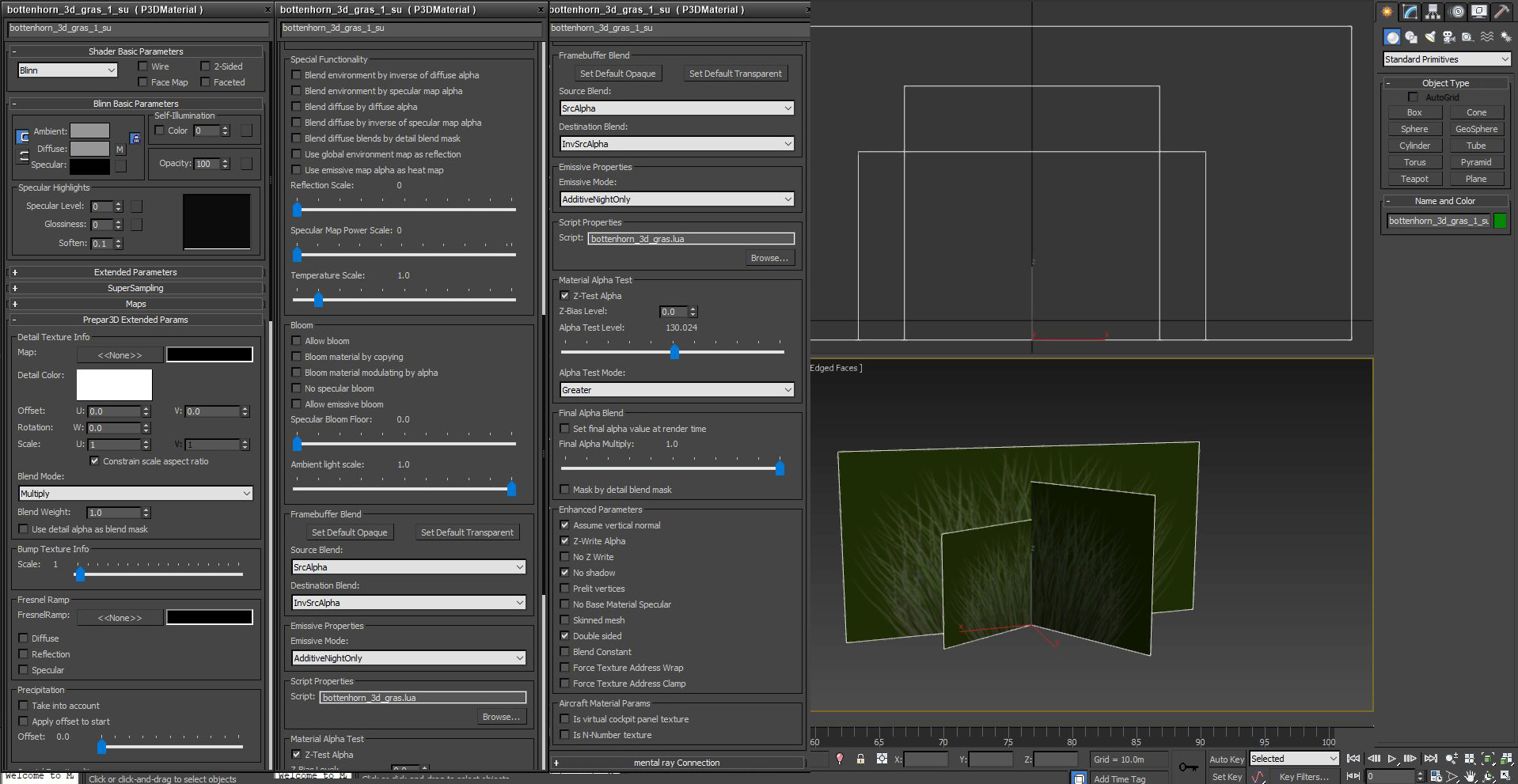Select the Shapes category icon

click(1411, 37)
